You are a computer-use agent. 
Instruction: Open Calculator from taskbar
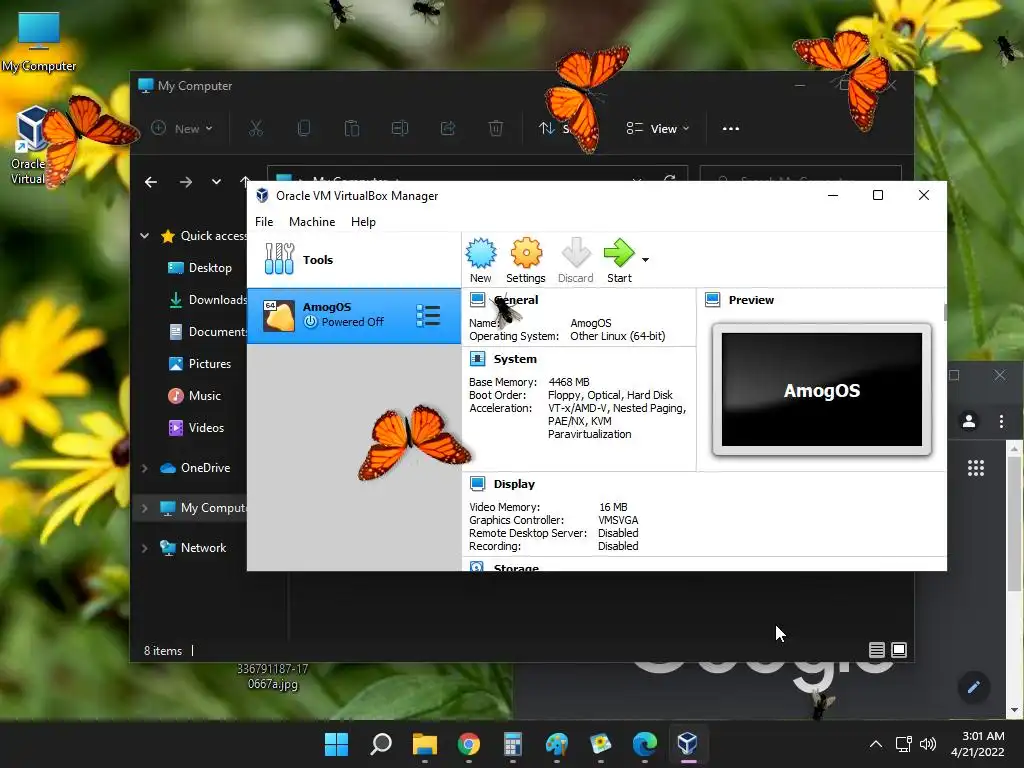(513, 744)
